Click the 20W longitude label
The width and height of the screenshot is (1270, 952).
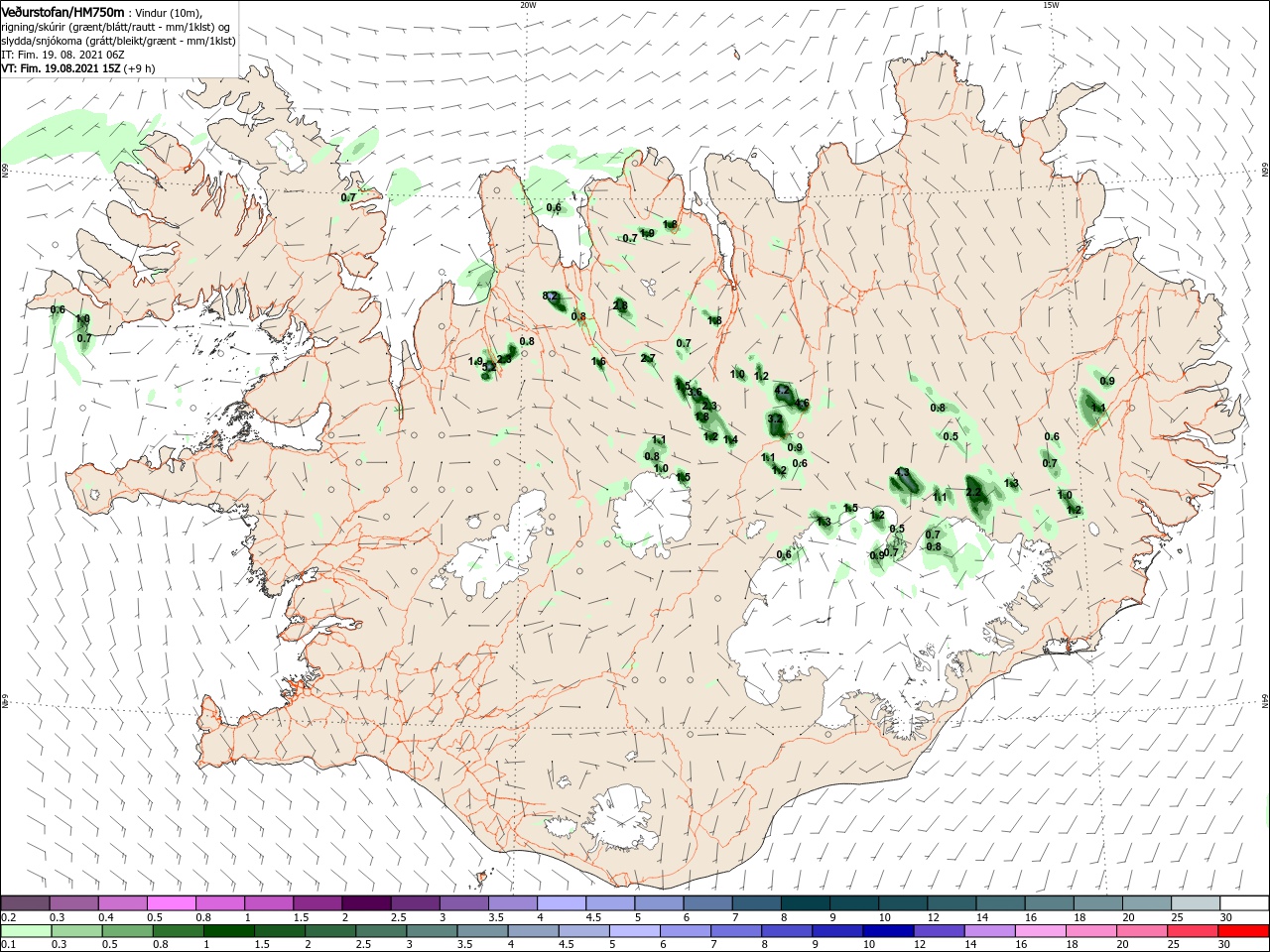pyautogui.click(x=529, y=5)
